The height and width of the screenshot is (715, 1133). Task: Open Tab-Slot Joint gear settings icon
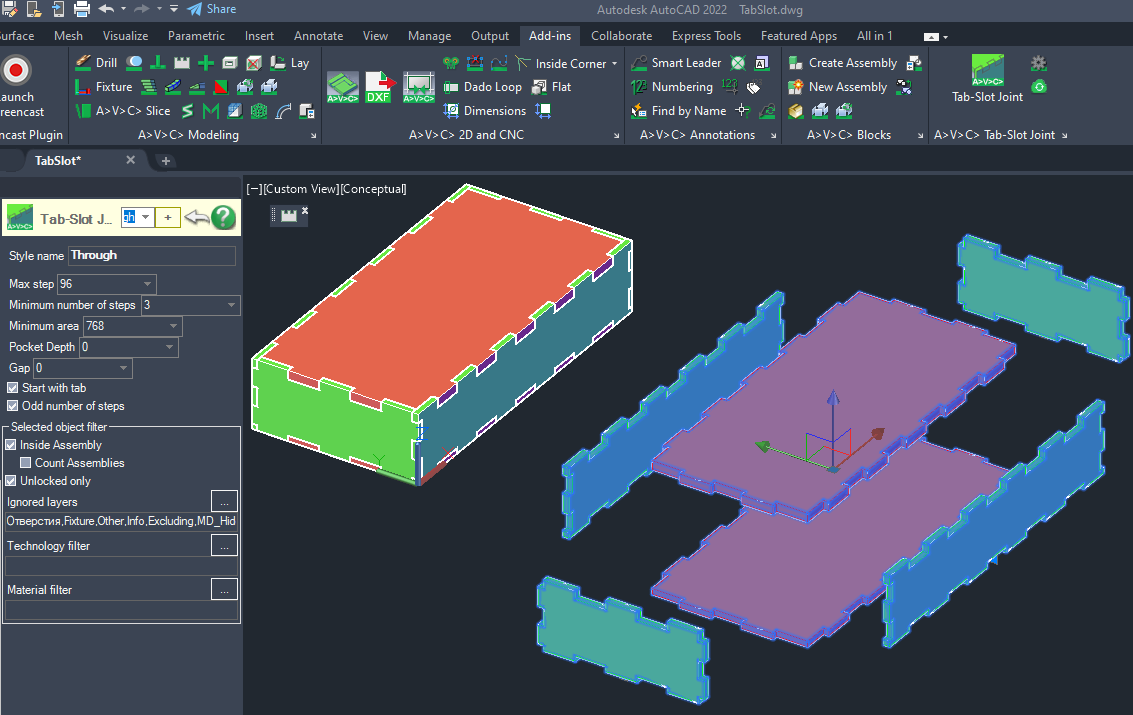coord(1039,63)
